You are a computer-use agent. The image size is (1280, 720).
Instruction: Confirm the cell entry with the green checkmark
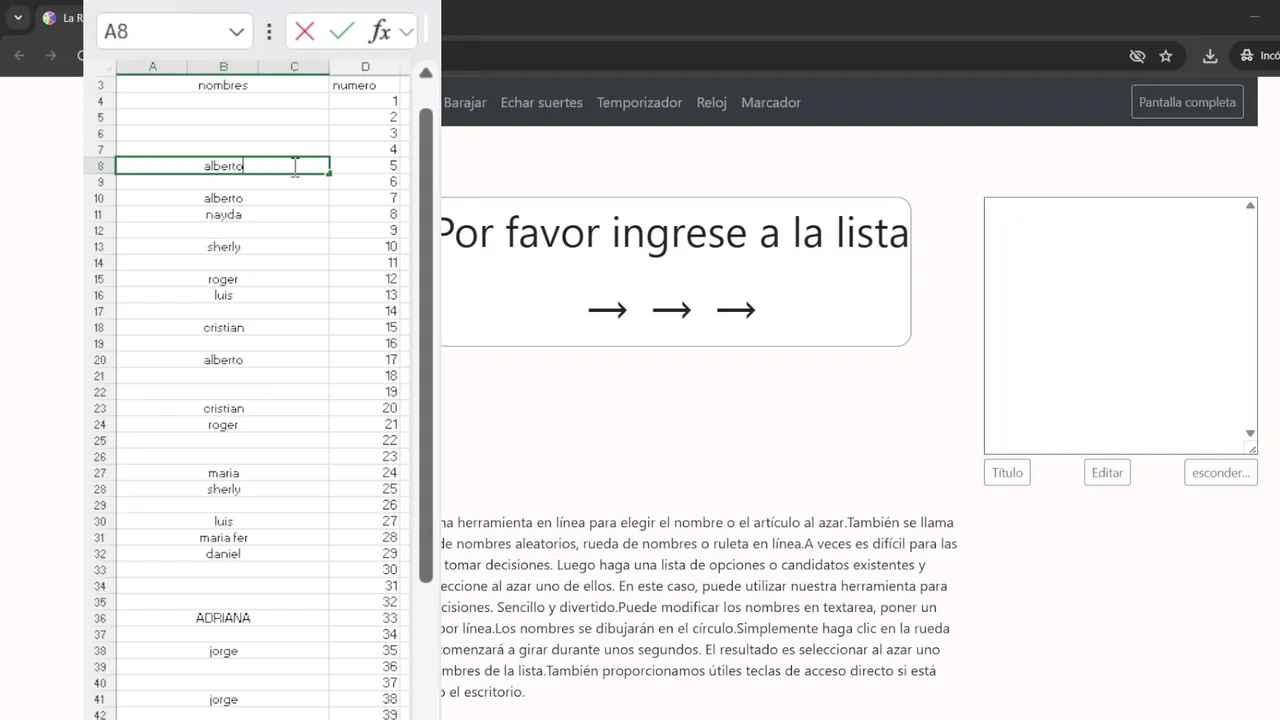(x=342, y=31)
